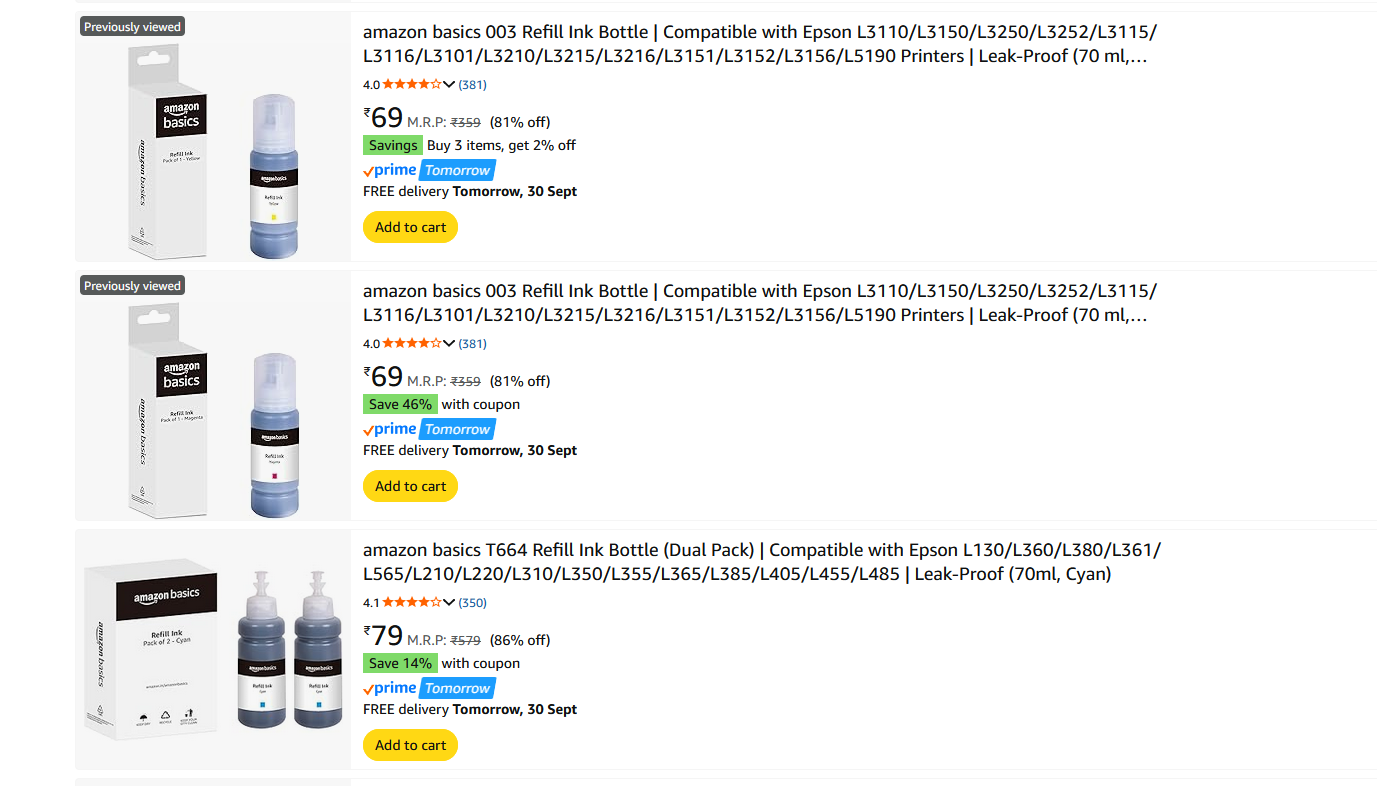This screenshot has height=786, width=1377.
Task: Add the Magenta 003 ink bottle to cart
Action: [x=410, y=486]
